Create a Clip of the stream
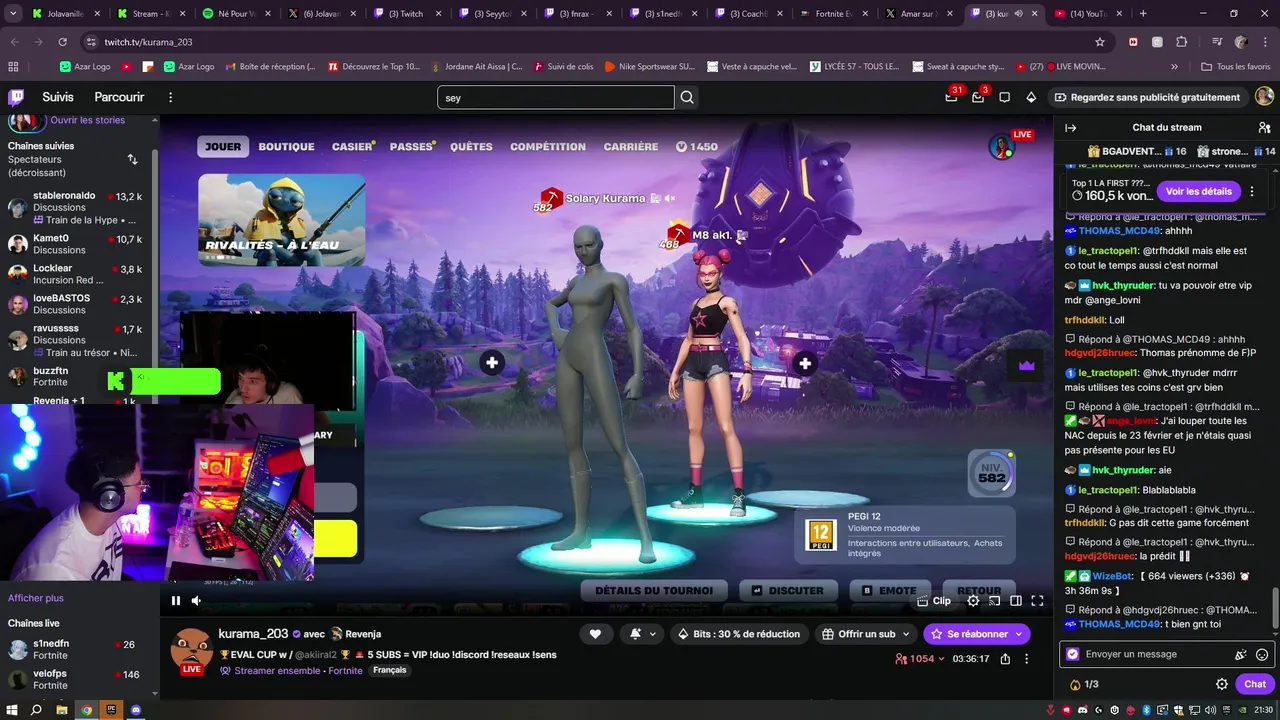This screenshot has height=720, width=1280. coord(934,601)
